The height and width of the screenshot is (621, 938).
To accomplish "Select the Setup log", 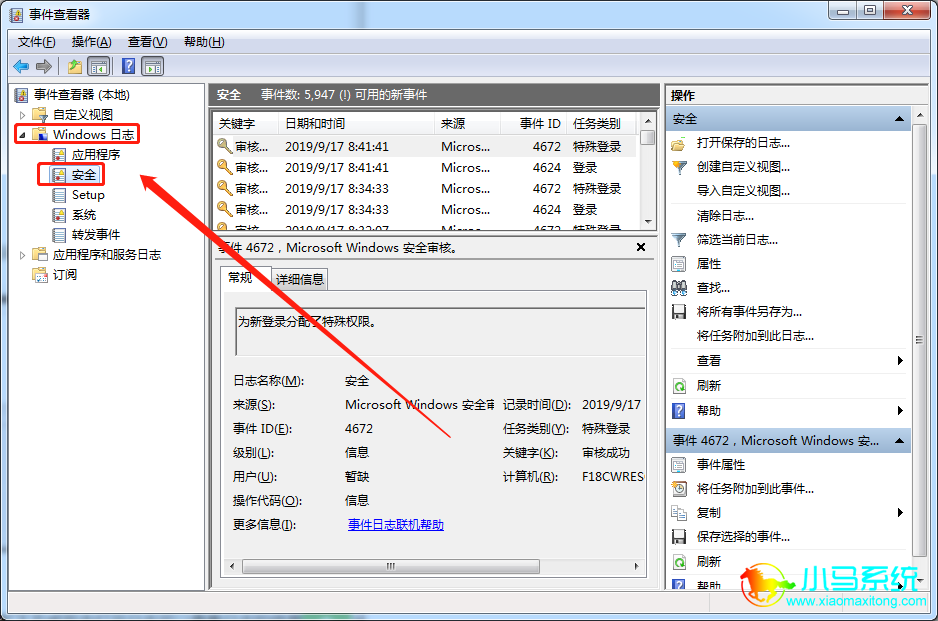I will [x=88, y=194].
